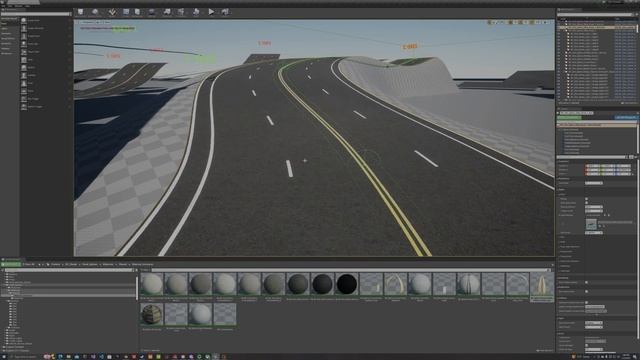
Task: Open the File menu
Action: click(3, 6)
